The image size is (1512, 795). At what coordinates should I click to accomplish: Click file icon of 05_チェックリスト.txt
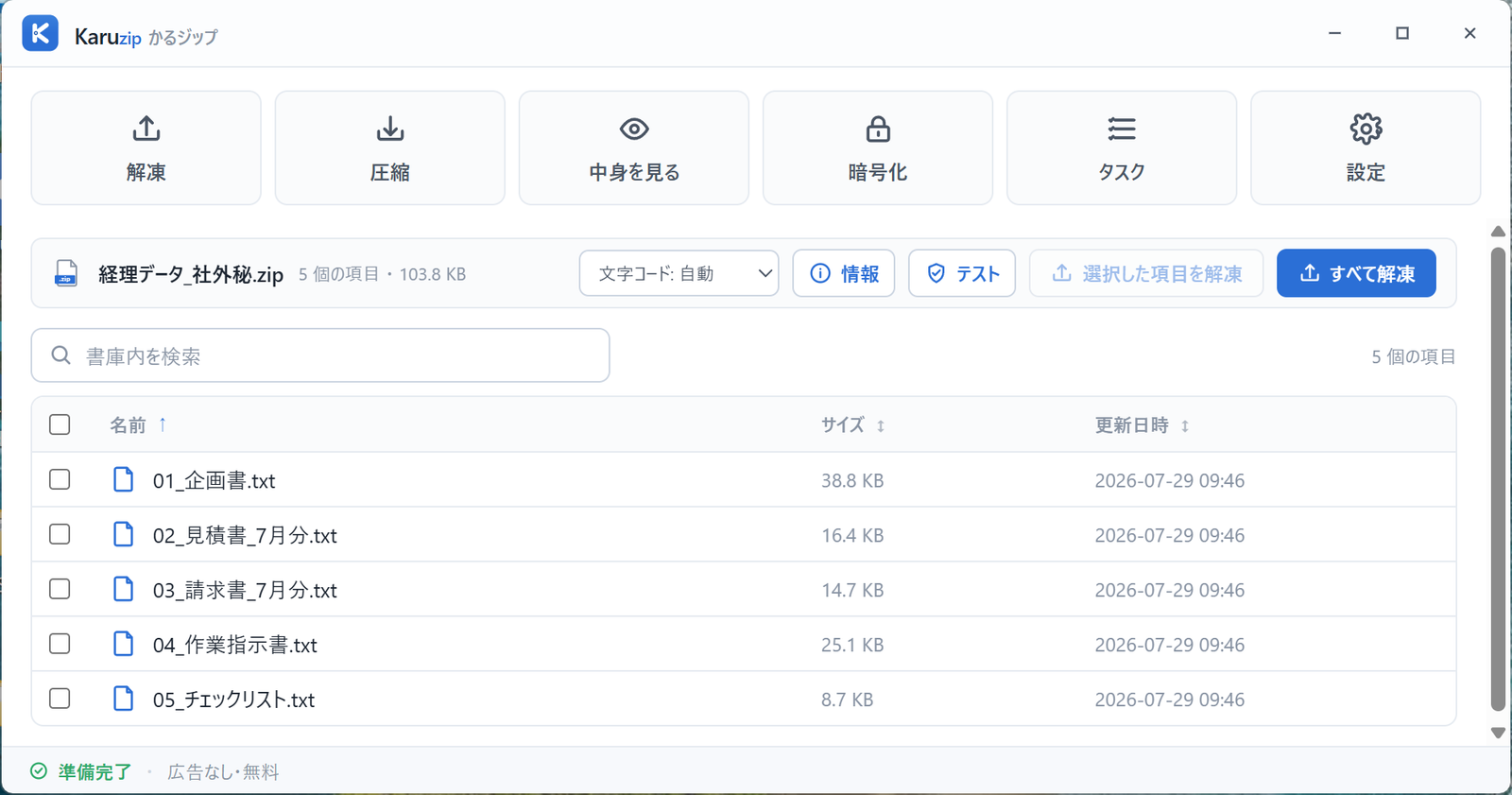(123, 699)
